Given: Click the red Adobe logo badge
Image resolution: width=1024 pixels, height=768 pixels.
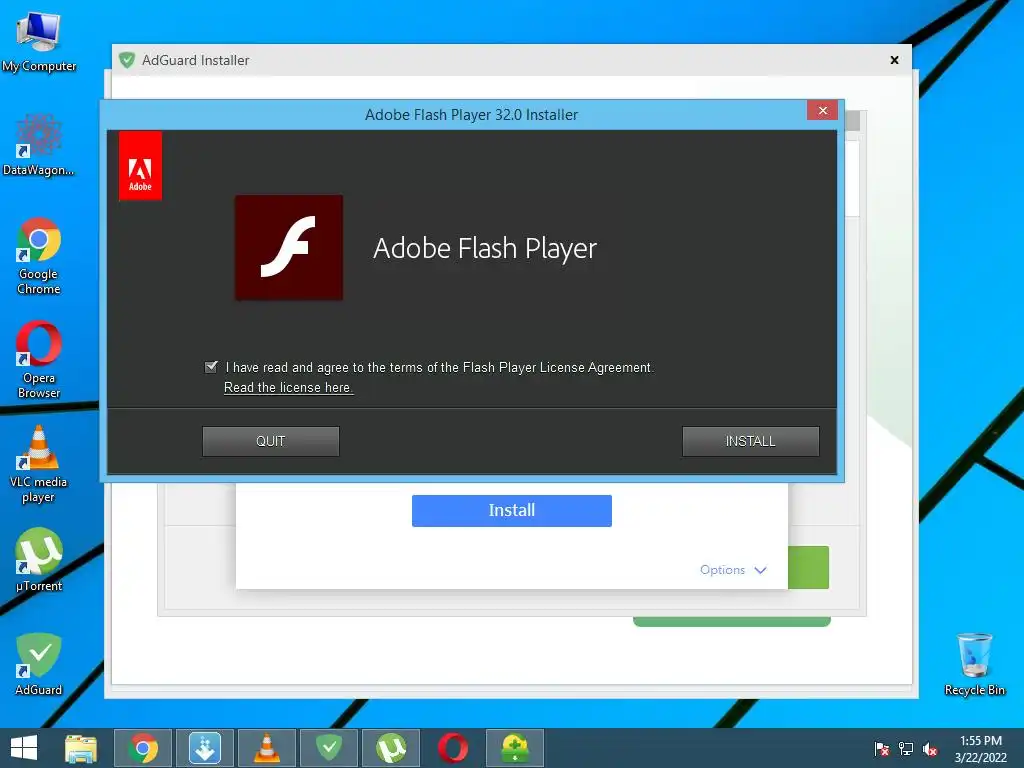Looking at the screenshot, I should click(140, 166).
